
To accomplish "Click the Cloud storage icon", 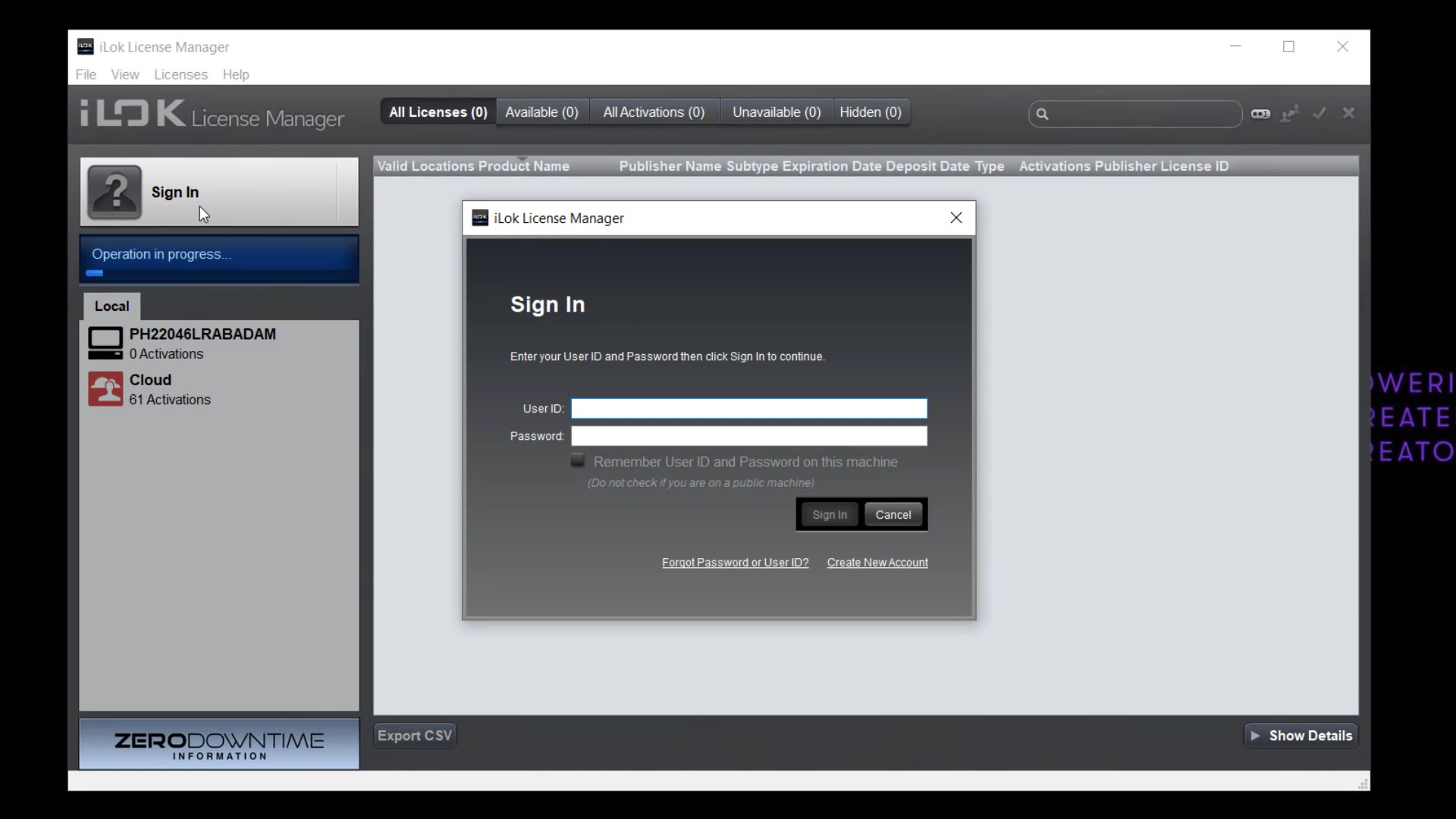I will coord(106,388).
